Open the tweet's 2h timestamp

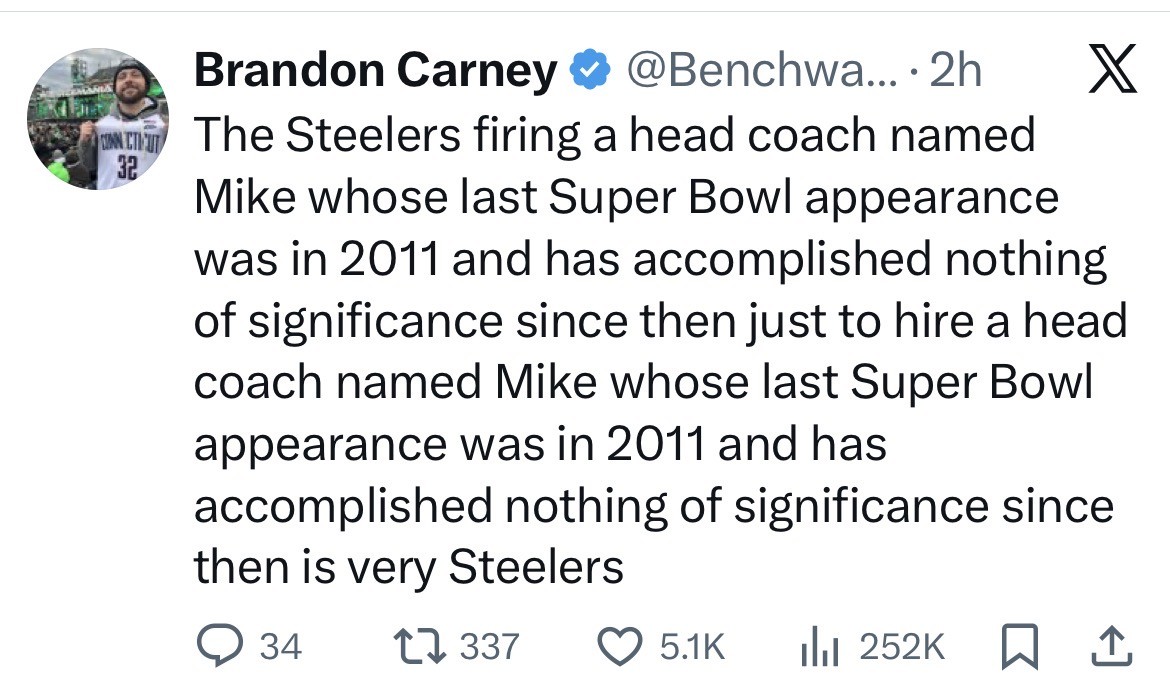pyautogui.click(x=956, y=72)
